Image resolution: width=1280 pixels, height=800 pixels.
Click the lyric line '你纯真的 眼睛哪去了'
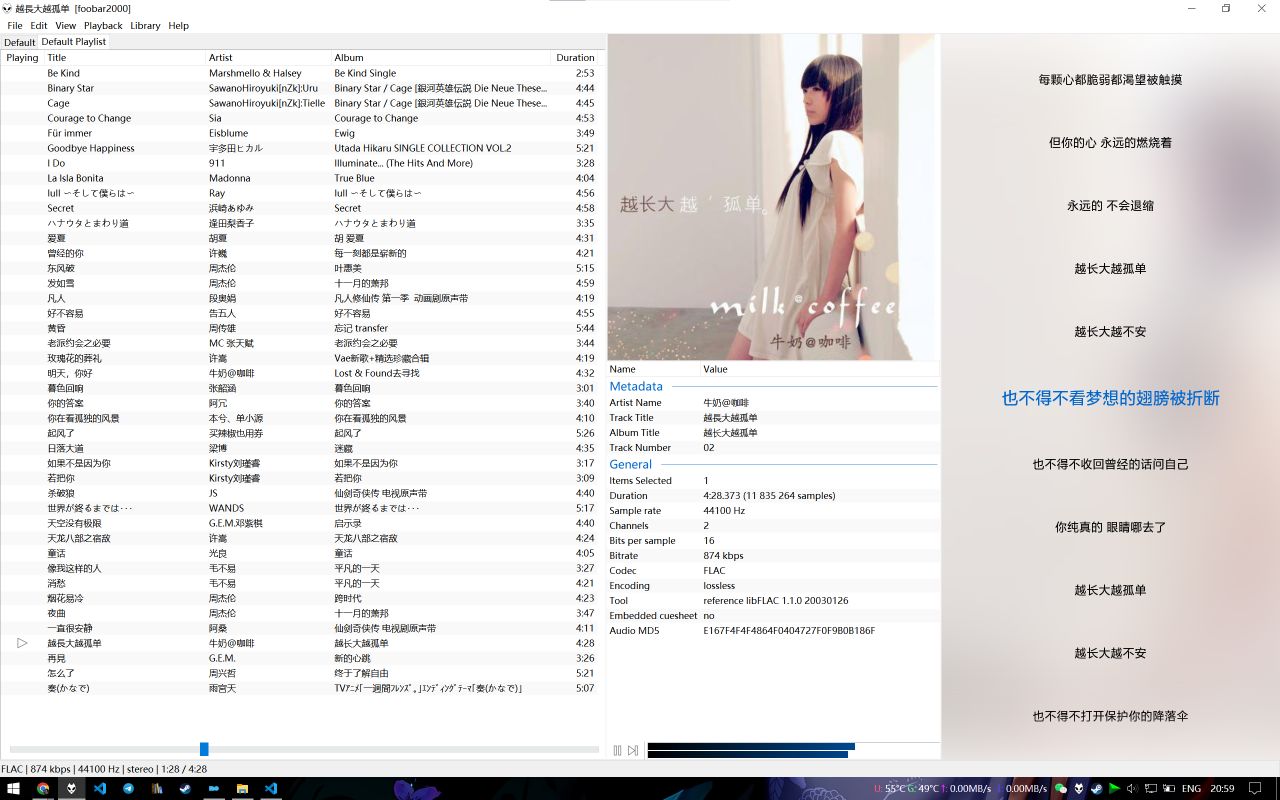coord(1110,527)
